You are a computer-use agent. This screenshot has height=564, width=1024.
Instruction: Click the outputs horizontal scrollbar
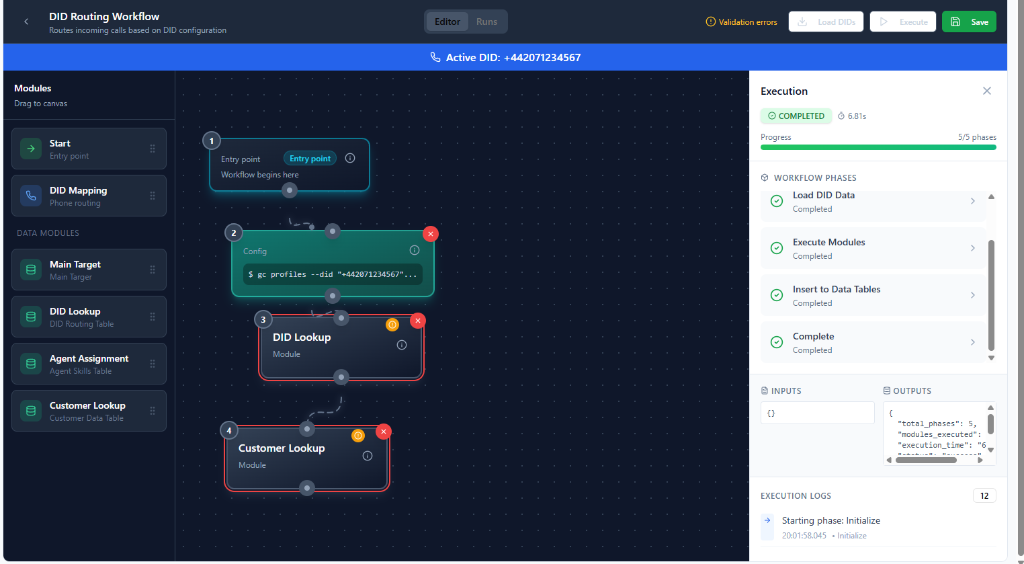tap(926, 460)
